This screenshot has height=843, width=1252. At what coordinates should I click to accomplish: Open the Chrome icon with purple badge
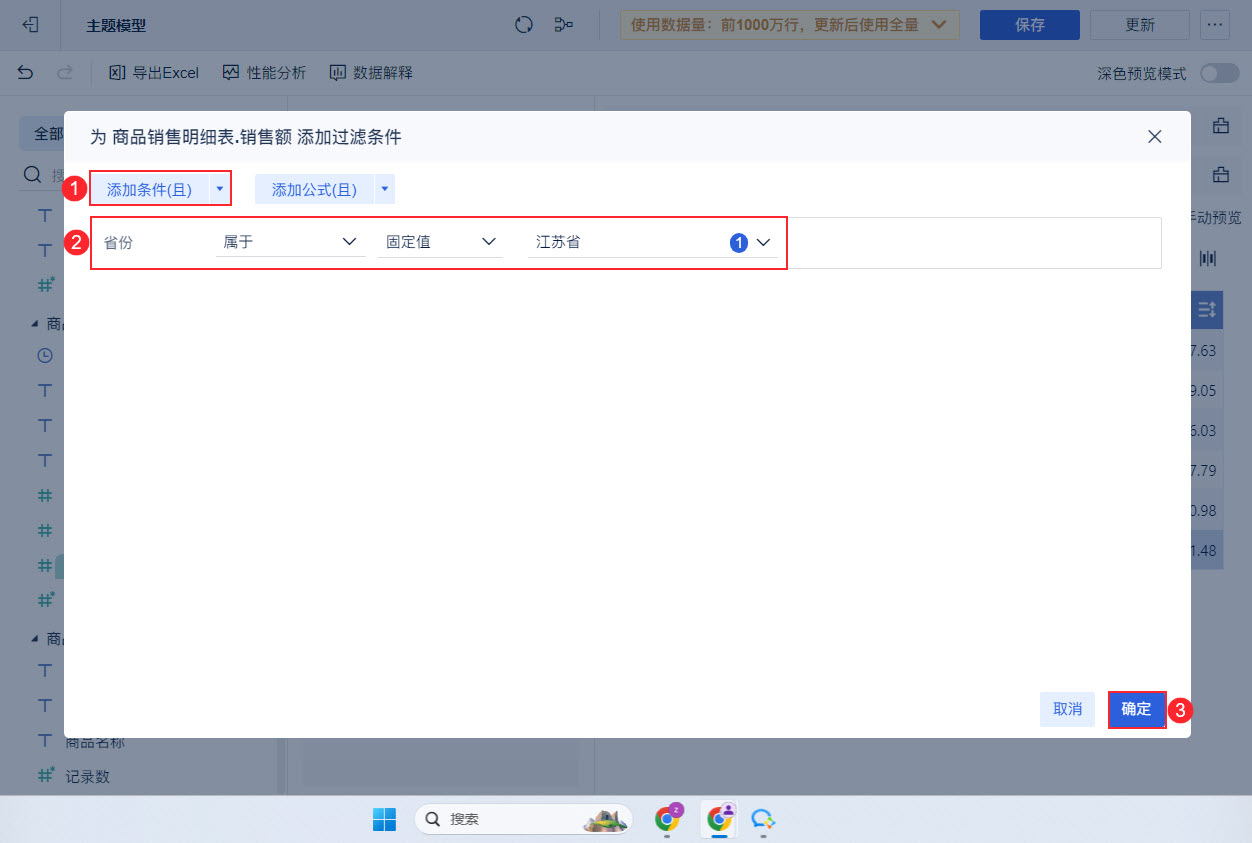click(668, 818)
